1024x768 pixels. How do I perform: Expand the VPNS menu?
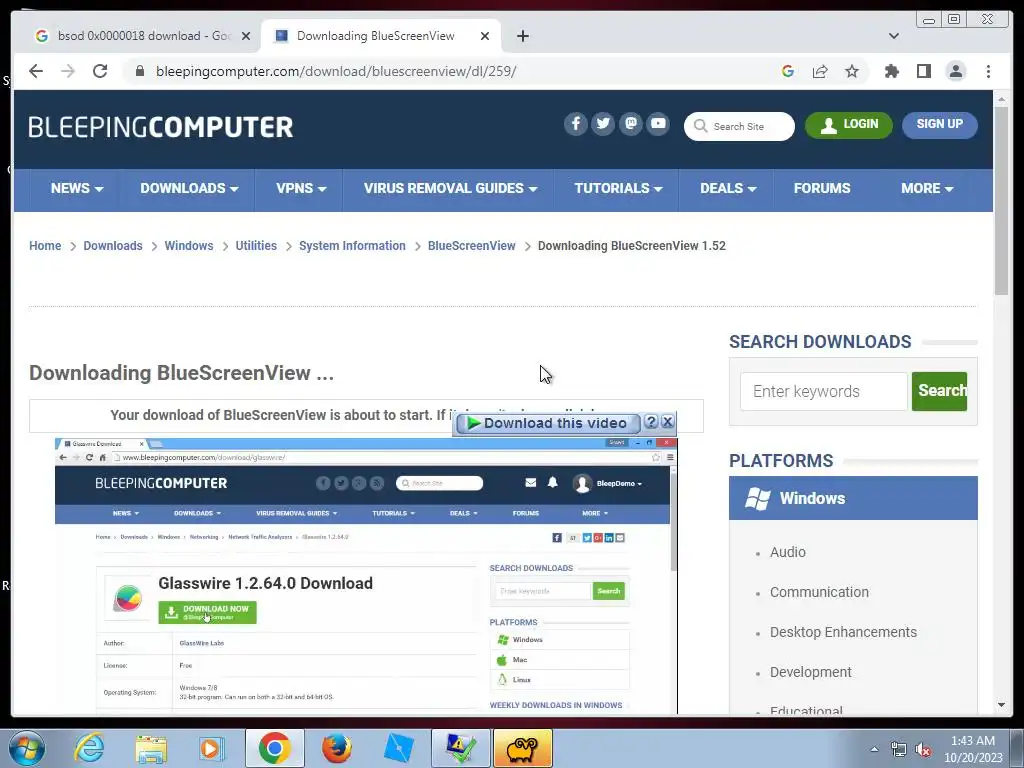[301, 189]
